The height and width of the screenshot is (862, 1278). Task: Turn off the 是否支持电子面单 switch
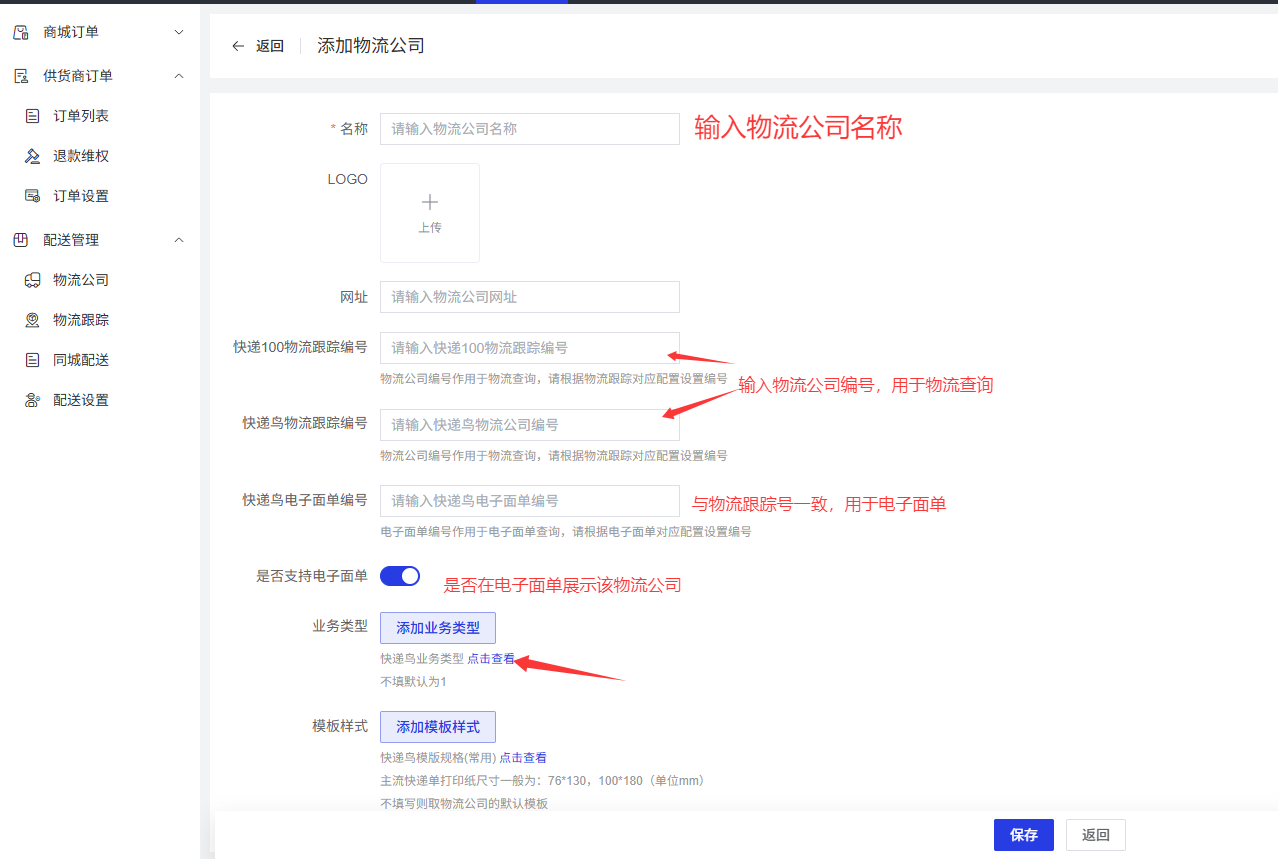click(x=400, y=576)
